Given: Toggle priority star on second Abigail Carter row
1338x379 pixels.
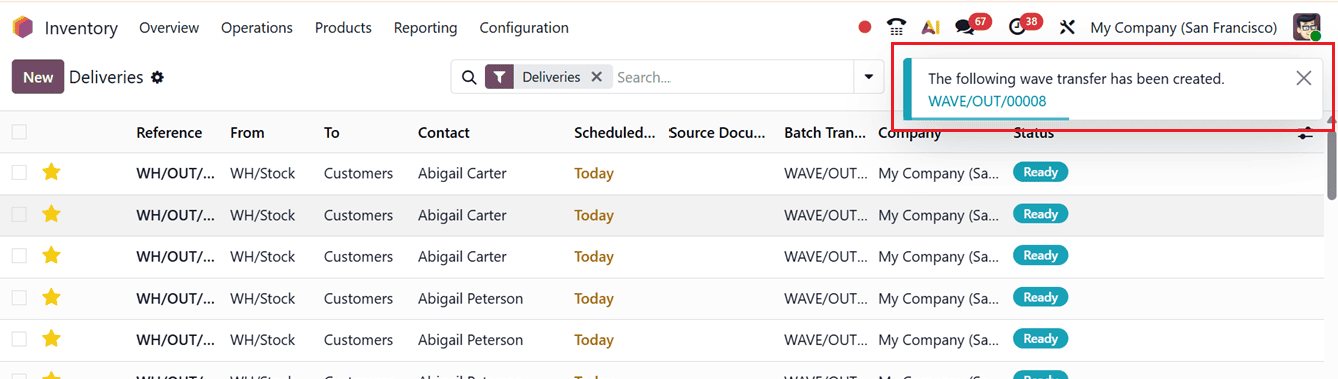Looking at the screenshot, I should [51, 214].
